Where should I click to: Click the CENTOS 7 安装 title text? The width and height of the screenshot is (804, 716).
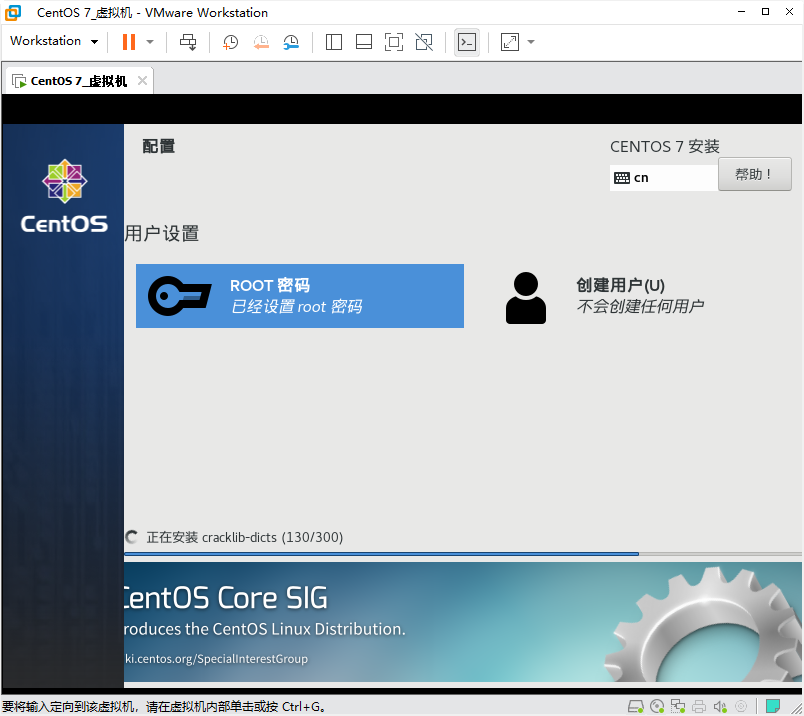pyautogui.click(x=665, y=147)
